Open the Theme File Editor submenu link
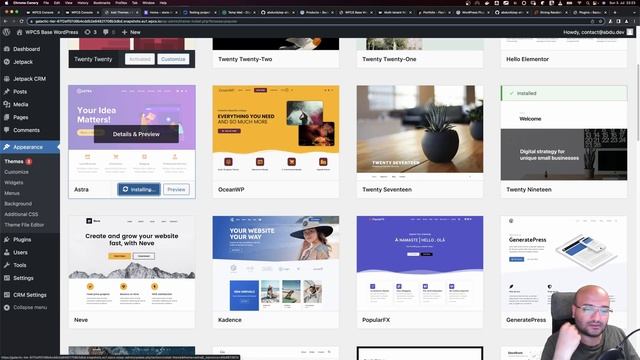640x360 pixels. coord(24,224)
